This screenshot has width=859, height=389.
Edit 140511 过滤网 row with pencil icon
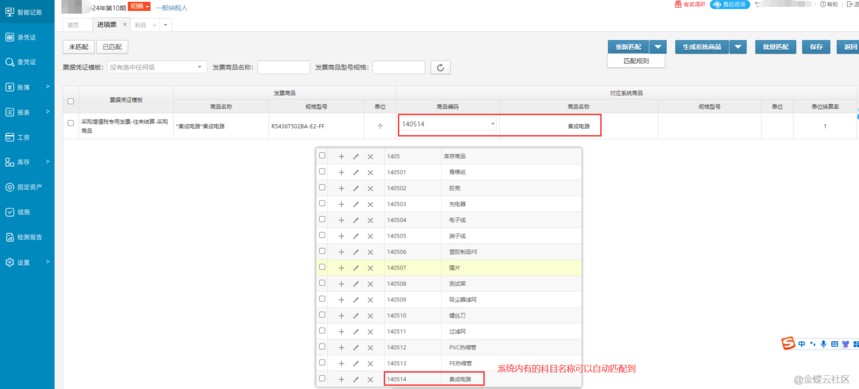(356, 331)
